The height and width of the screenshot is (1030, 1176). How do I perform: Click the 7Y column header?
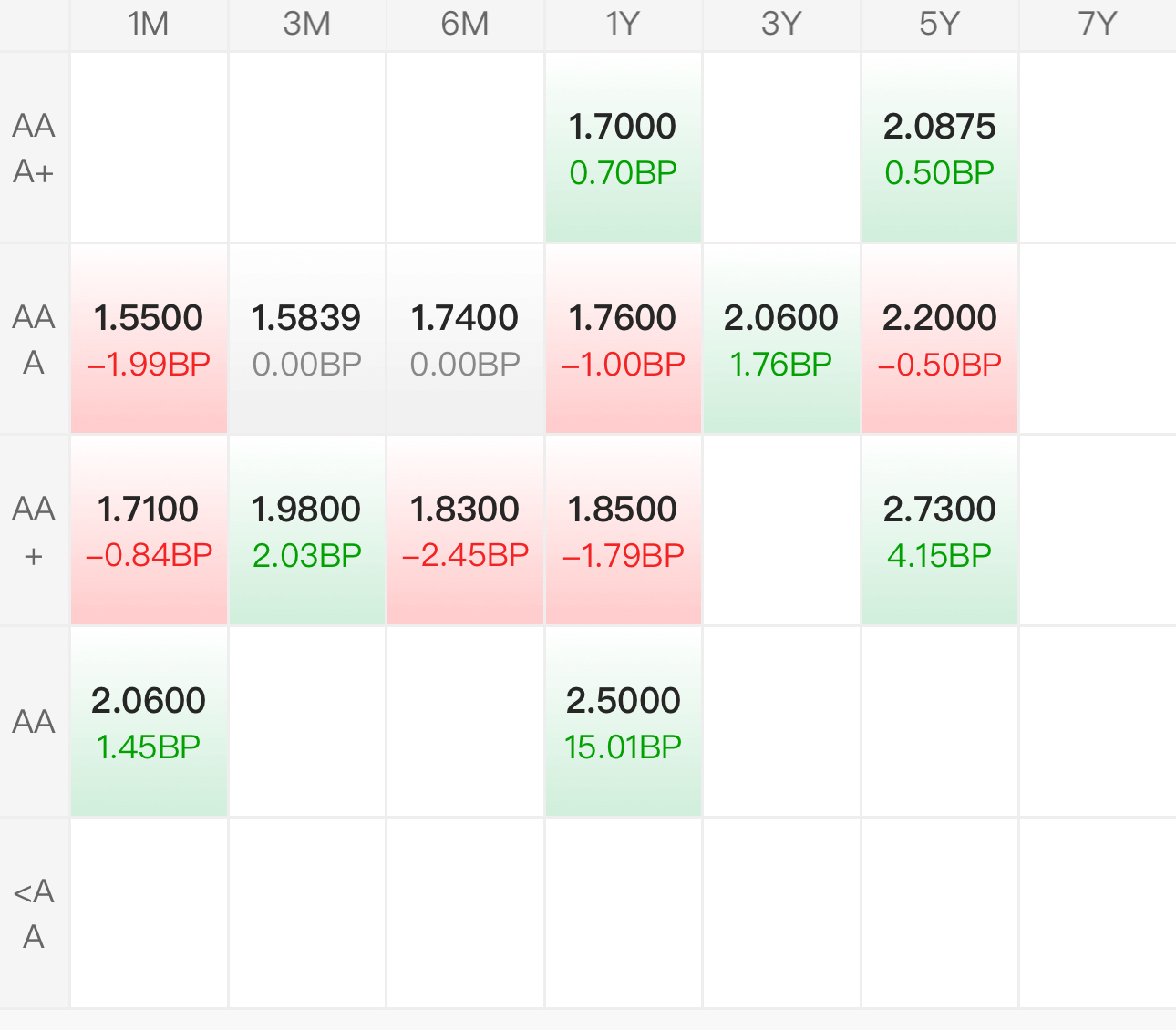tap(1097, 24)
